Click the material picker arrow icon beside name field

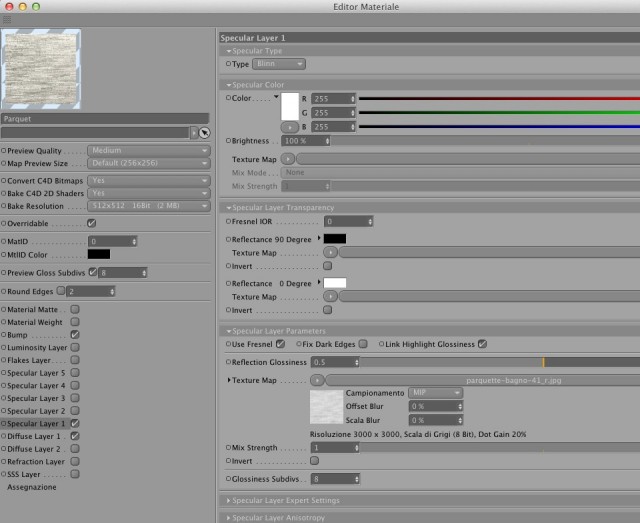pyautogui.click(x=204, y=133)
